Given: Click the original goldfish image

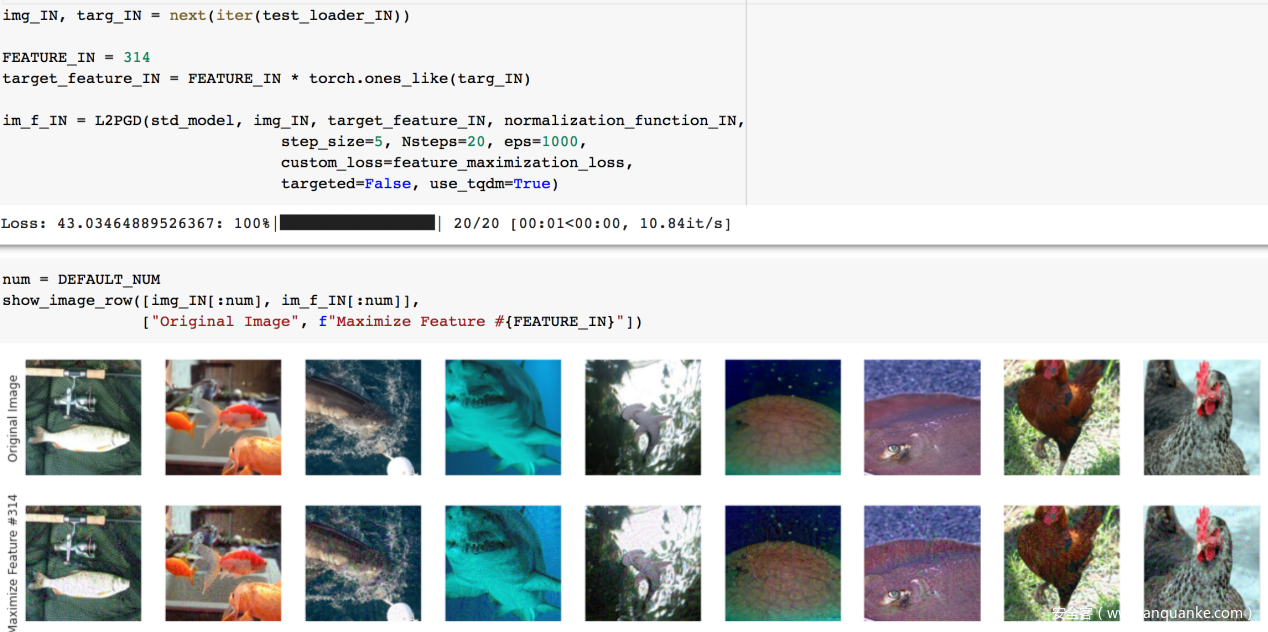Looking at the screenshot, I should click(223, 417).
